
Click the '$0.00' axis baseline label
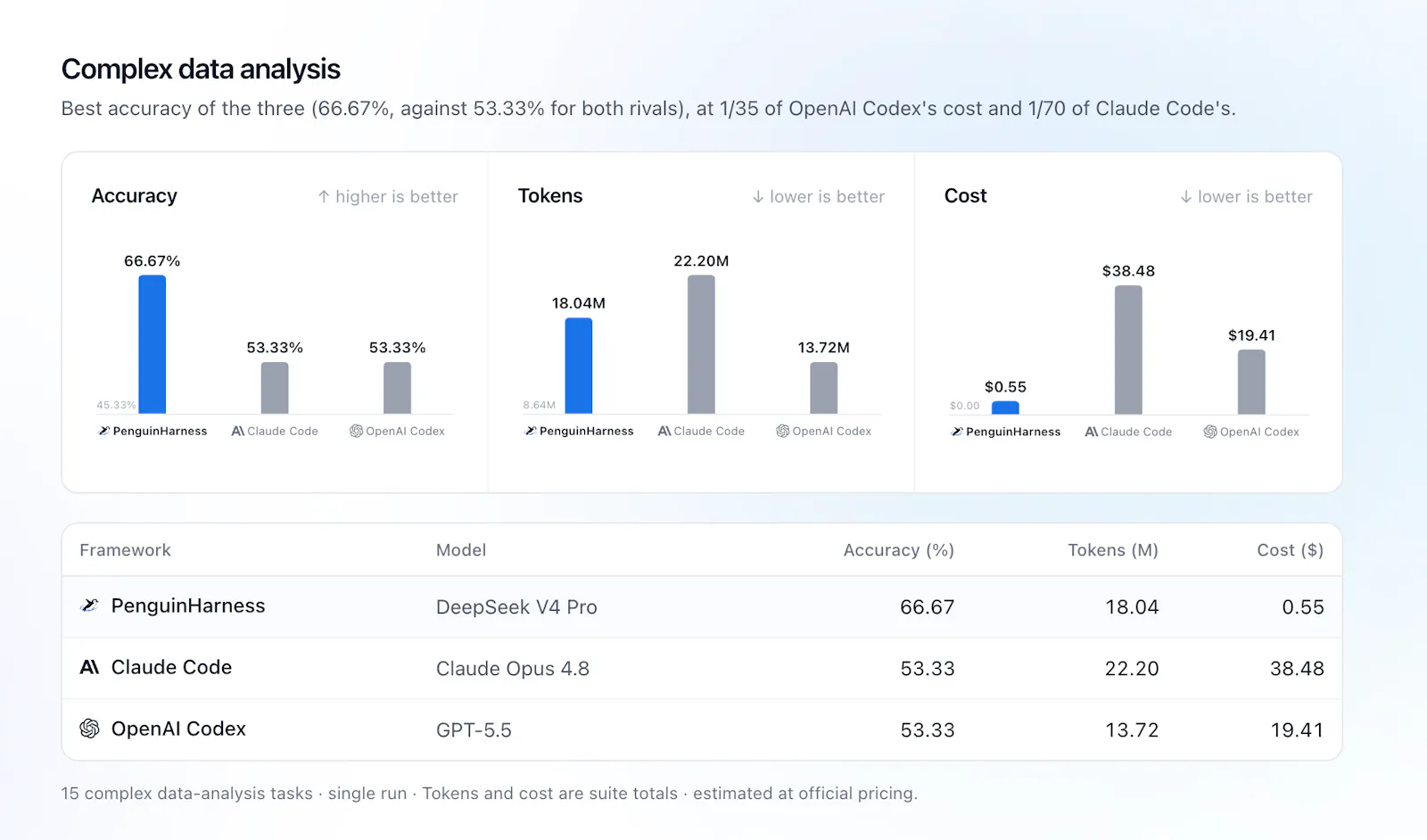964,406
